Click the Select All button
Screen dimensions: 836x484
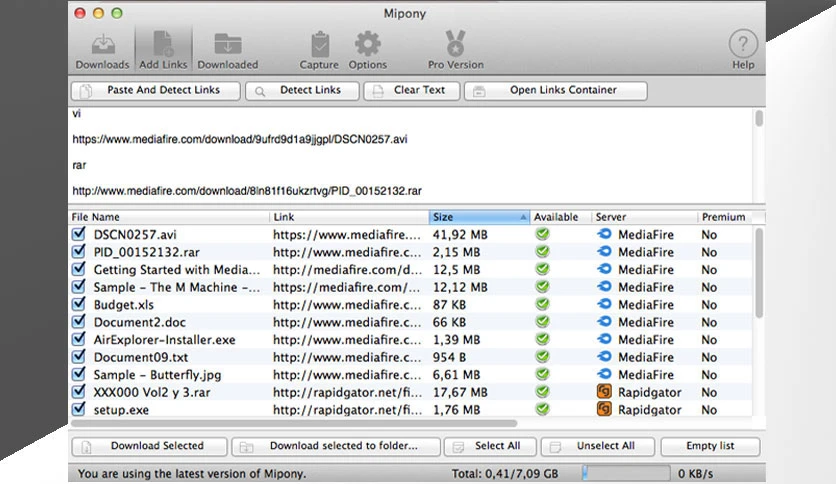click(x=490, y=446)
